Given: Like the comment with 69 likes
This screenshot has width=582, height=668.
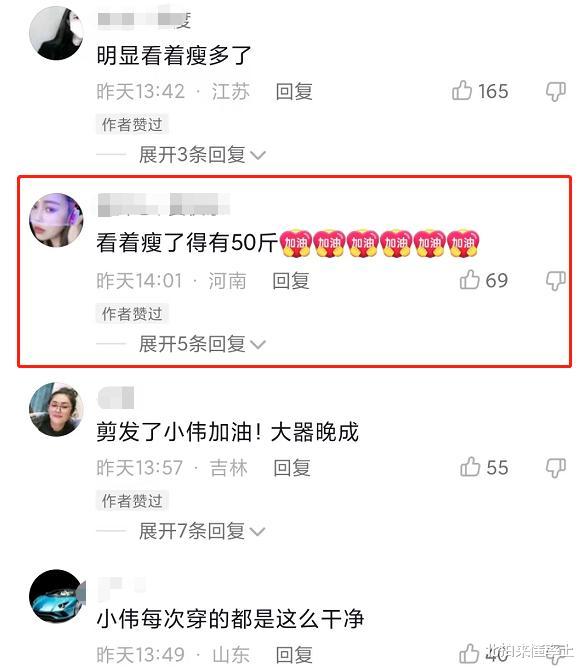Looking at the screenshot, I should [x=470, y=280].
